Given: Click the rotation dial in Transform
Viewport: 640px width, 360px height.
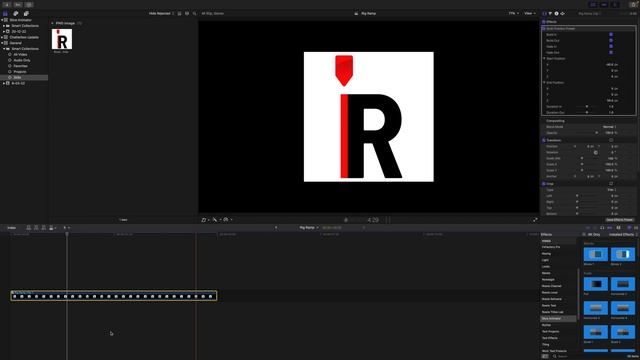Looking at the screenshot, I should [x=596, y=152].
